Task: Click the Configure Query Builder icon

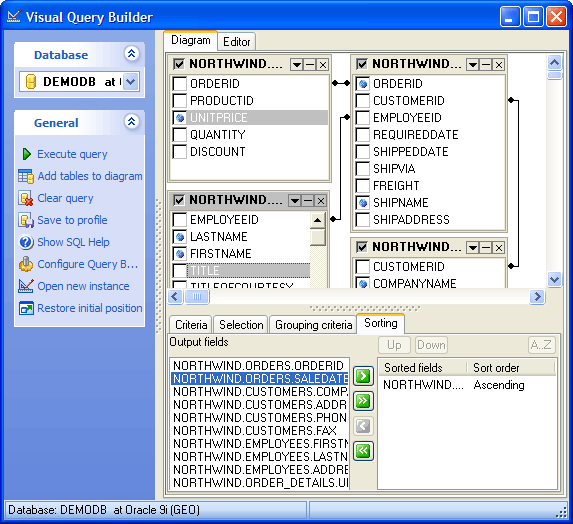Action: point(26,264)
